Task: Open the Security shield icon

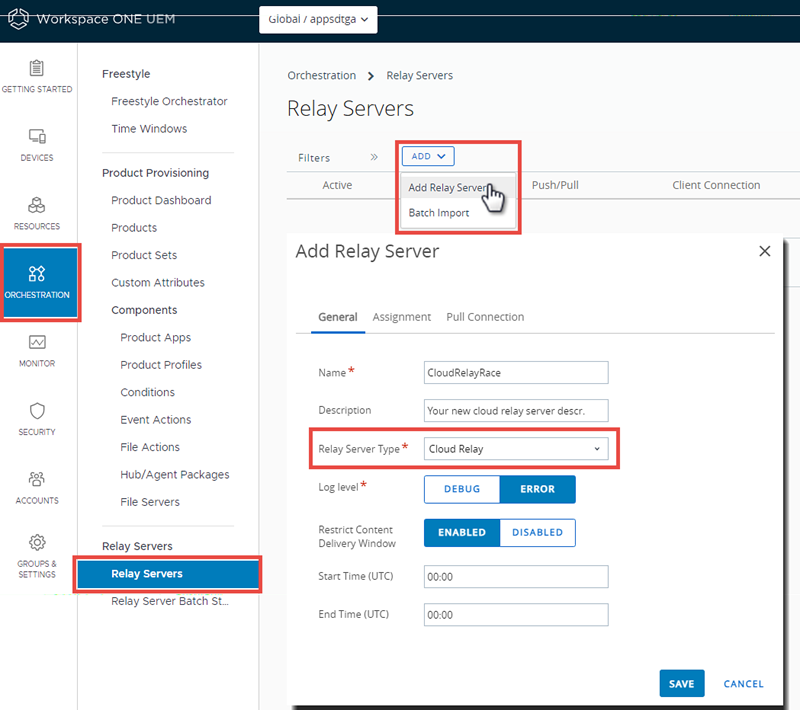Action: [37, 411]
